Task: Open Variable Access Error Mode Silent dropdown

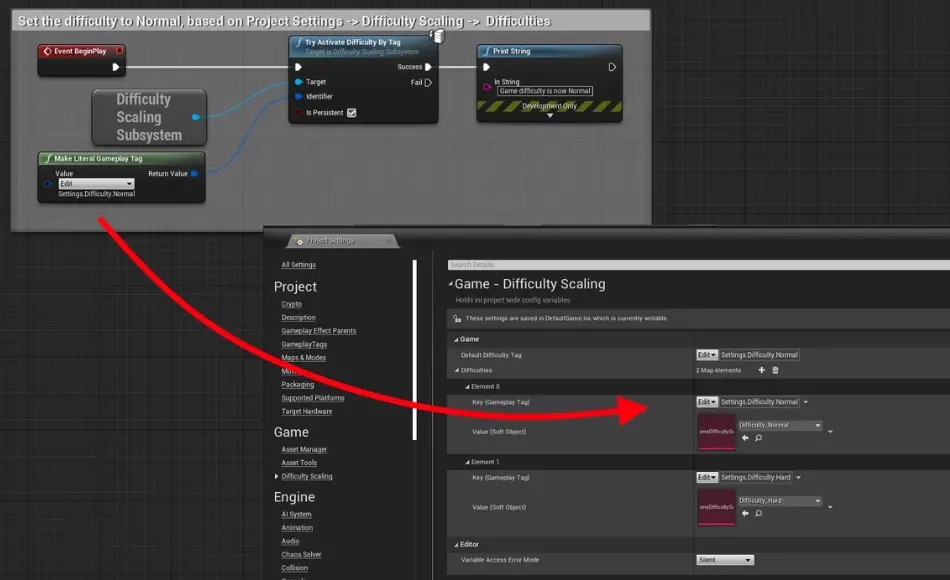Action: (x=725, y=560)
